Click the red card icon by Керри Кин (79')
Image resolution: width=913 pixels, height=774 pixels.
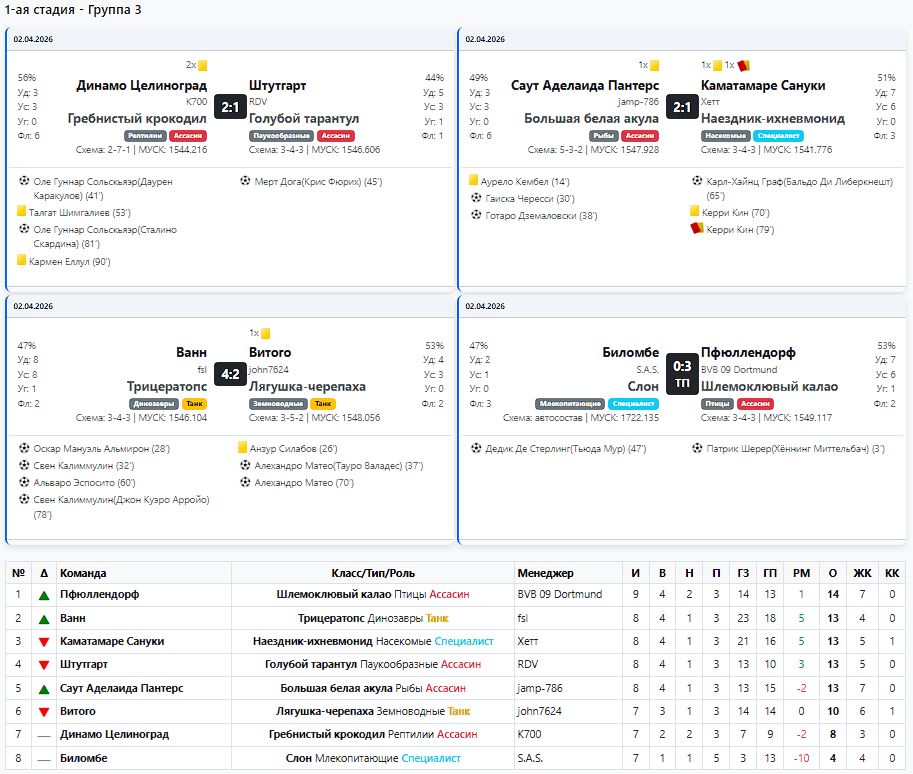pyautogui.click(x=696, y=228)
